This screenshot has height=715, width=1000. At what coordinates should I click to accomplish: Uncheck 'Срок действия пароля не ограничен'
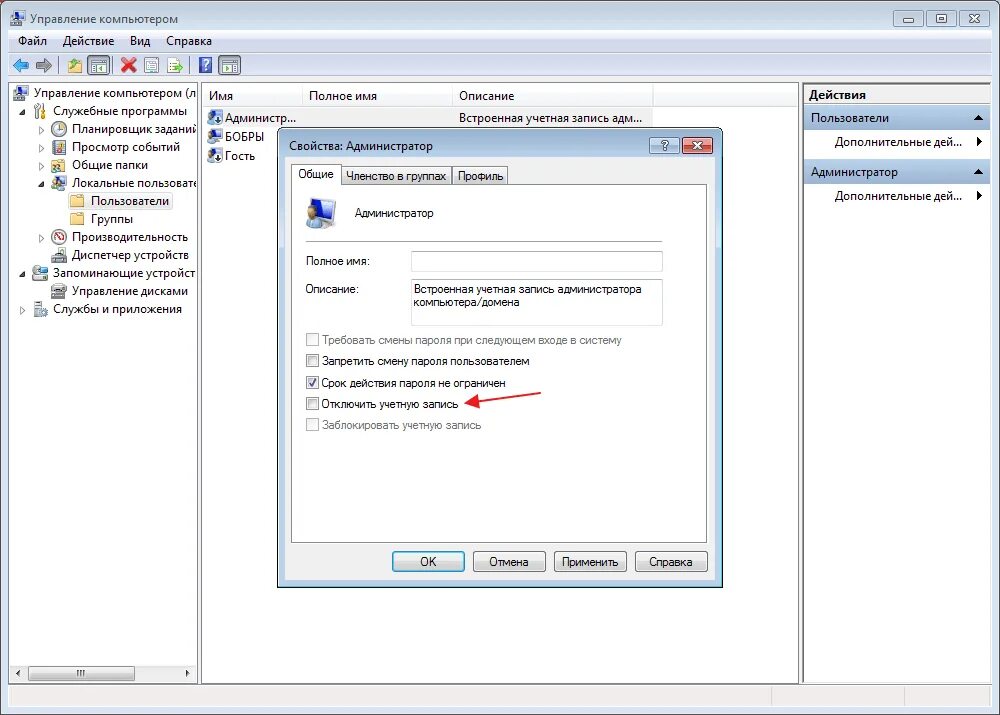pyautogui.click(x=312, y=383)
